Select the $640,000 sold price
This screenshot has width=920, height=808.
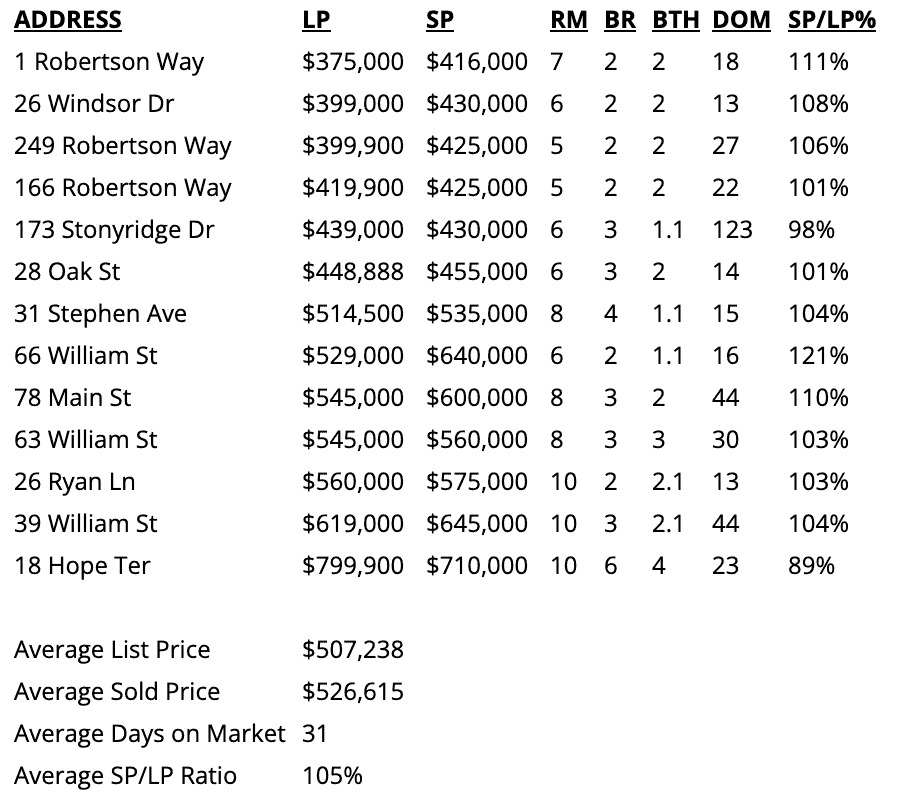477,356
